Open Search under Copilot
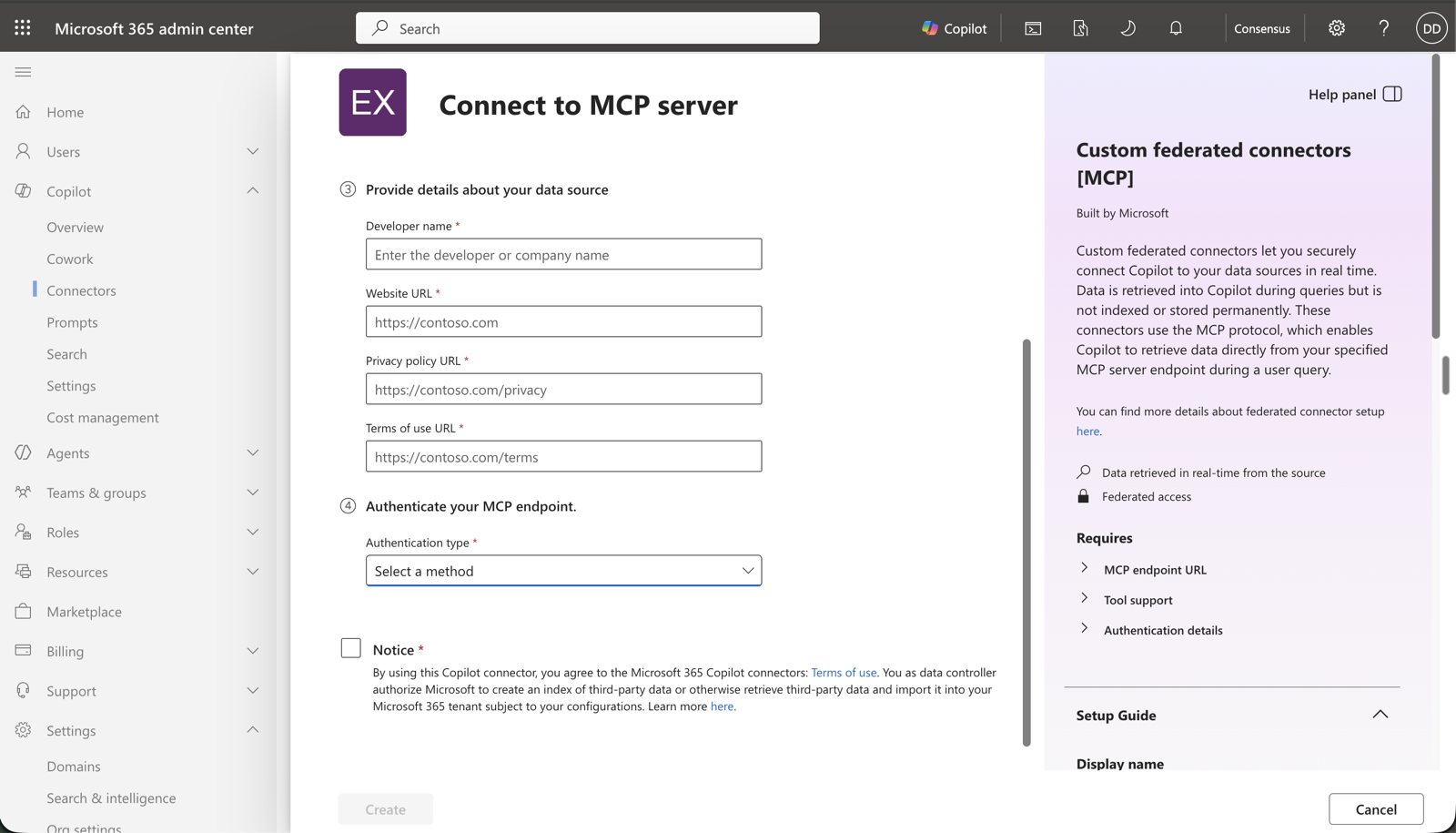This screenshot has height=833, width=1456. pos(67,354)
